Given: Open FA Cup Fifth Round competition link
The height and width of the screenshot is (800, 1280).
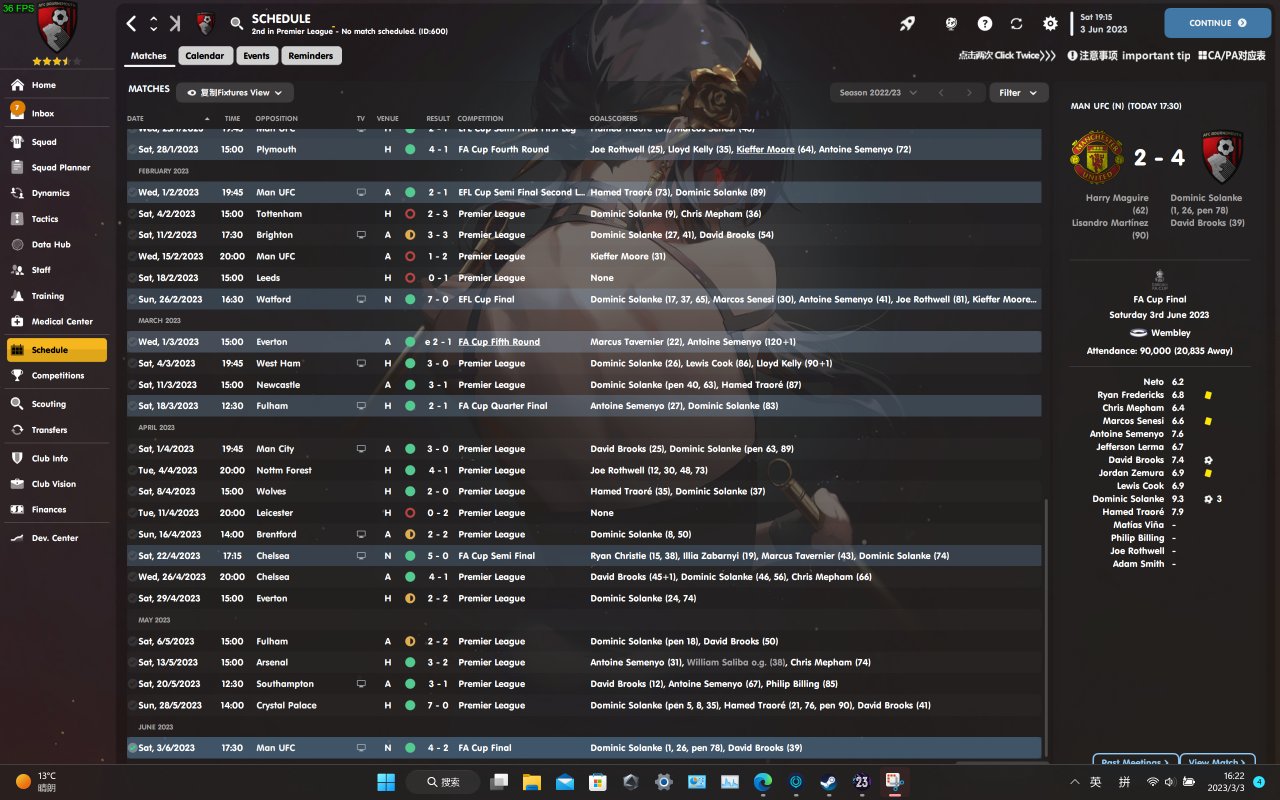Looking at the screenshot, I should pos(499,342).
